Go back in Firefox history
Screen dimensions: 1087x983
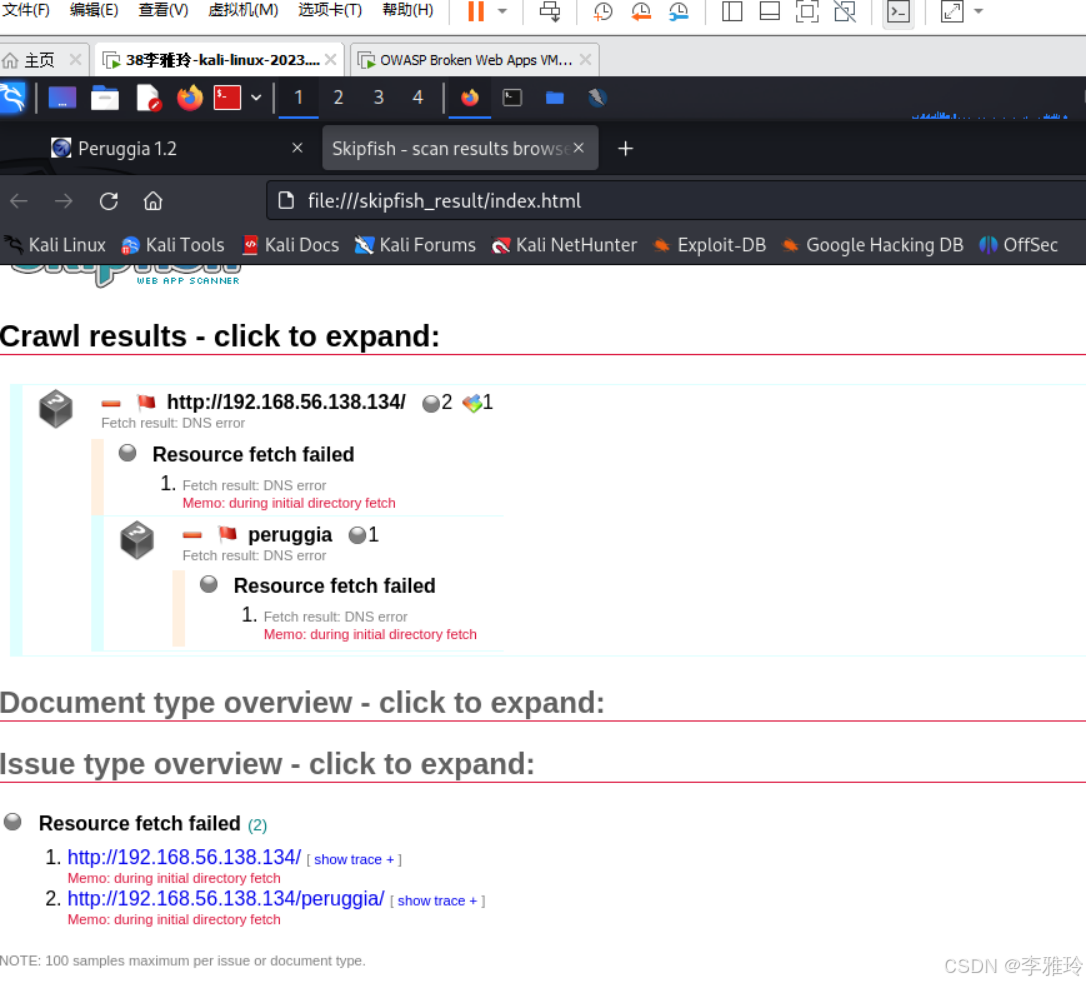(19, 201)
